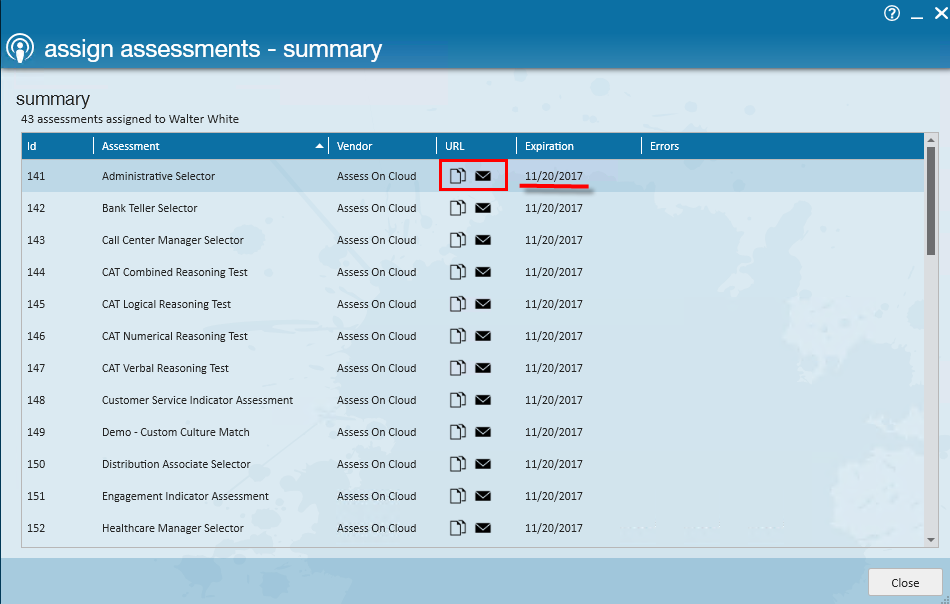Copy URL for CAT Verbal Reasoning Test
Image resolution: width=950 pixels, height=604 pixels.
(457, 368)
